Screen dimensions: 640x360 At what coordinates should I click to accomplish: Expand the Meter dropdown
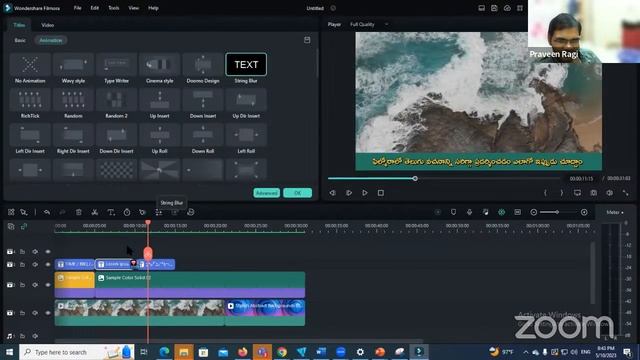click(x=615, y=212)
